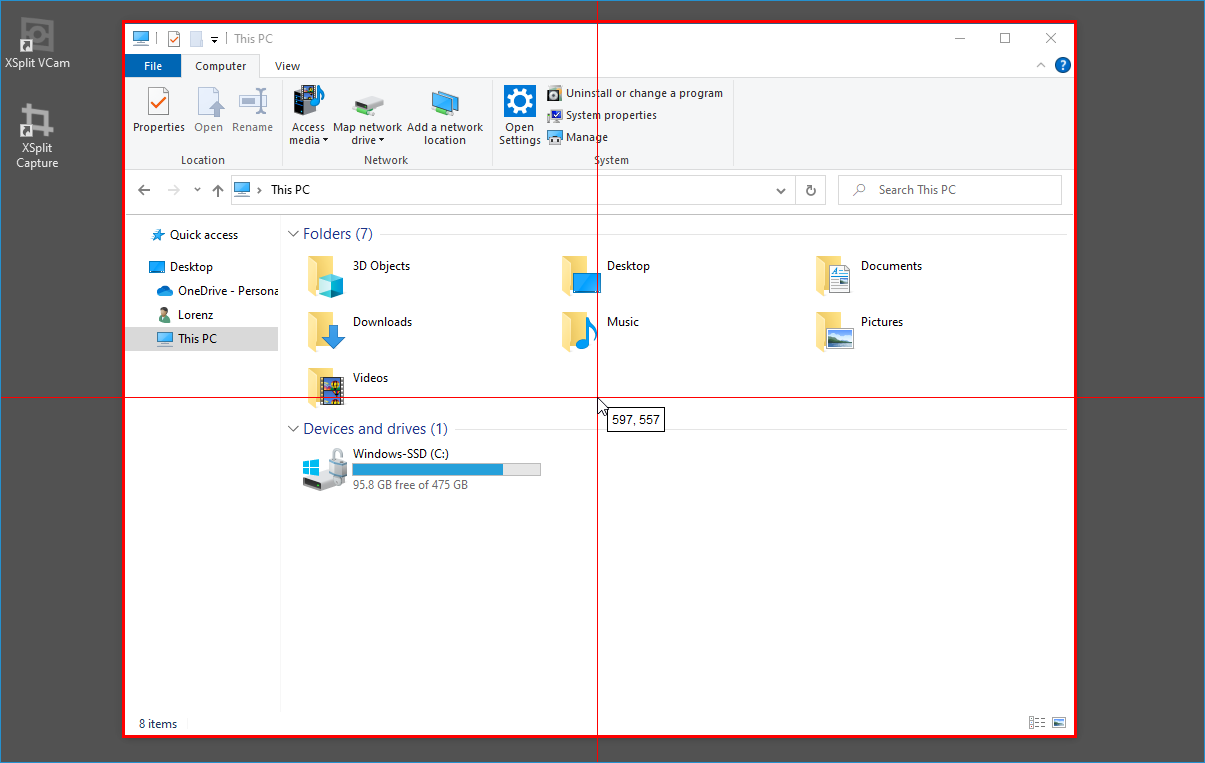Expand the address bar history dropdown
This screenshot has width=1205, height=763.
pos(781,190)
